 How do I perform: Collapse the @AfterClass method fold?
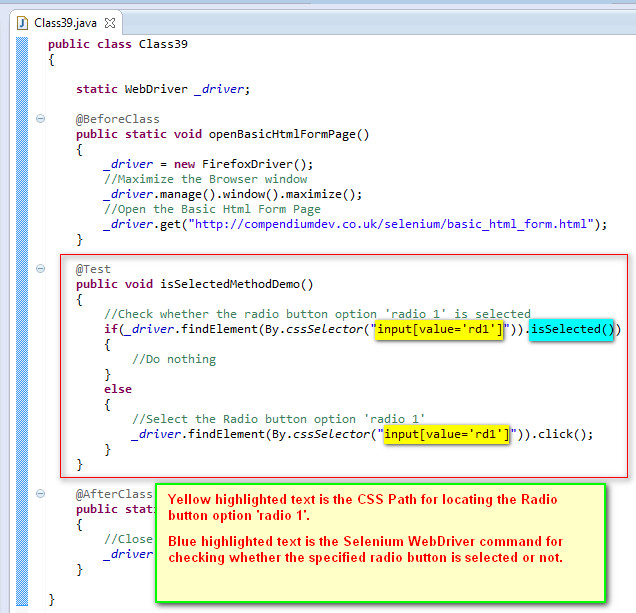[40, 494]
